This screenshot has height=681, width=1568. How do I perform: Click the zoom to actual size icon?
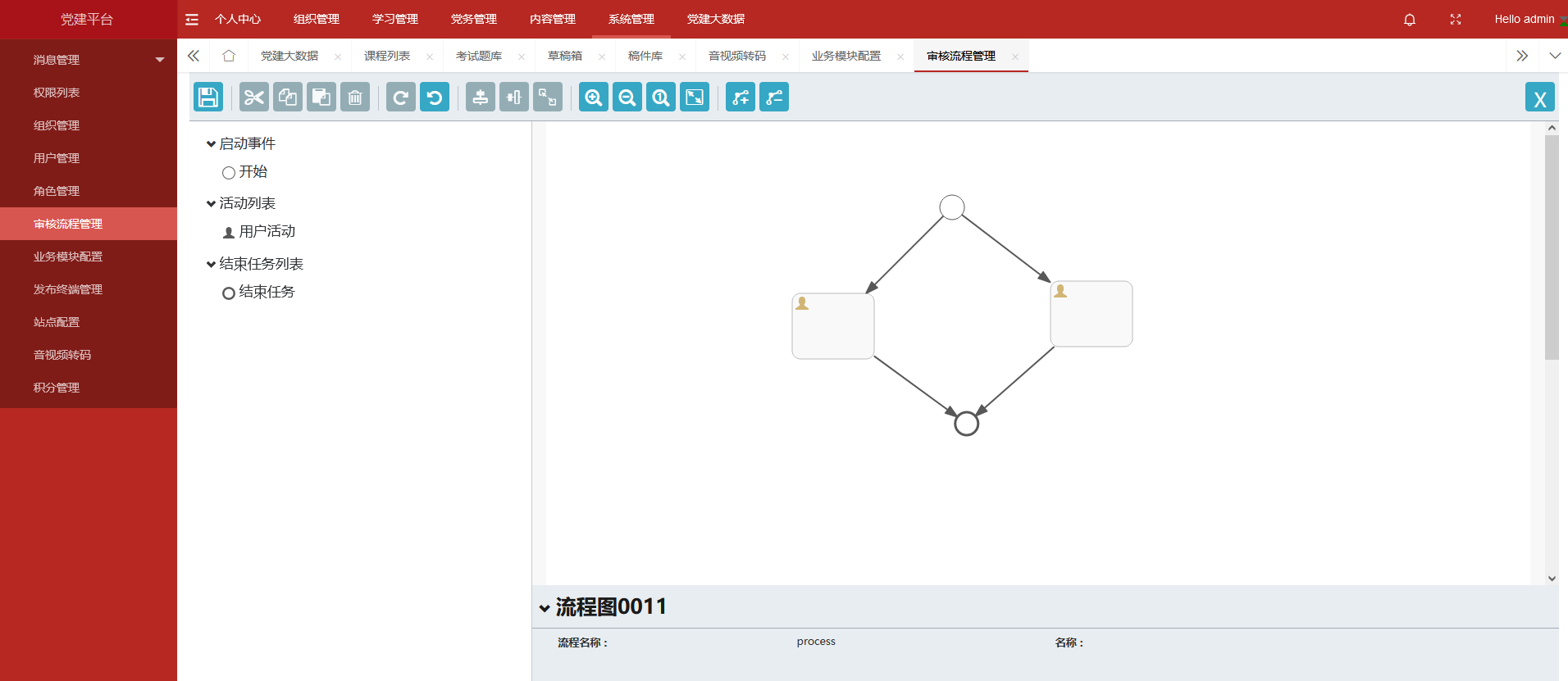pyautogui.click(x=661, y=98)
